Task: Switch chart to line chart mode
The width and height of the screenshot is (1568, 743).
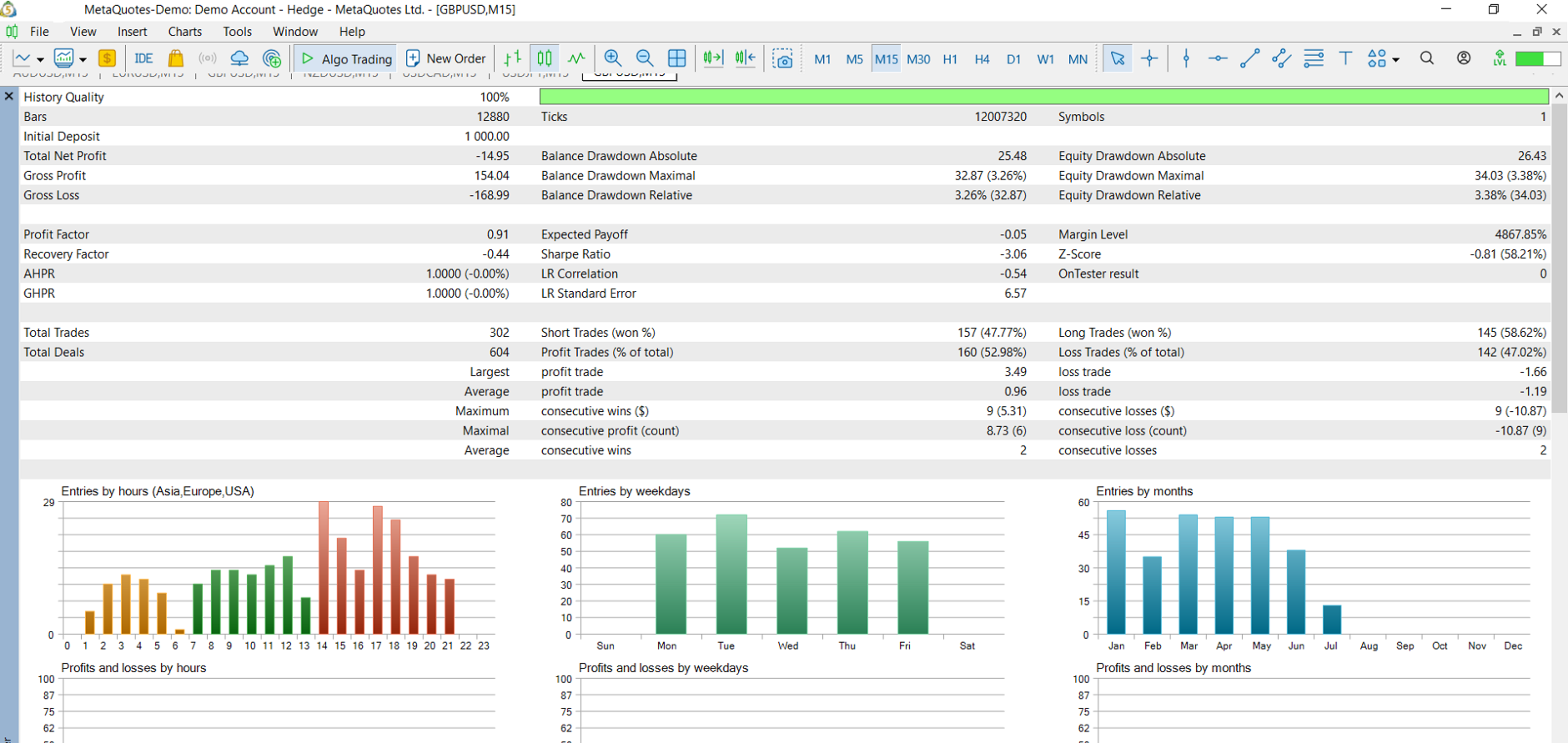Action: pyautogui.click(x=576, y=58)
